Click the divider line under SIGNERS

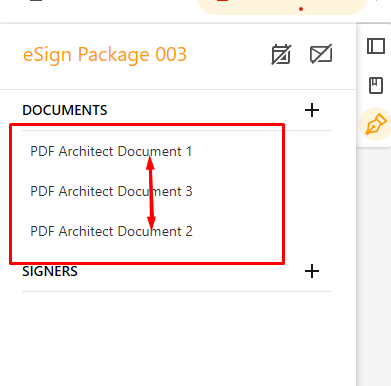coord(177,291)
